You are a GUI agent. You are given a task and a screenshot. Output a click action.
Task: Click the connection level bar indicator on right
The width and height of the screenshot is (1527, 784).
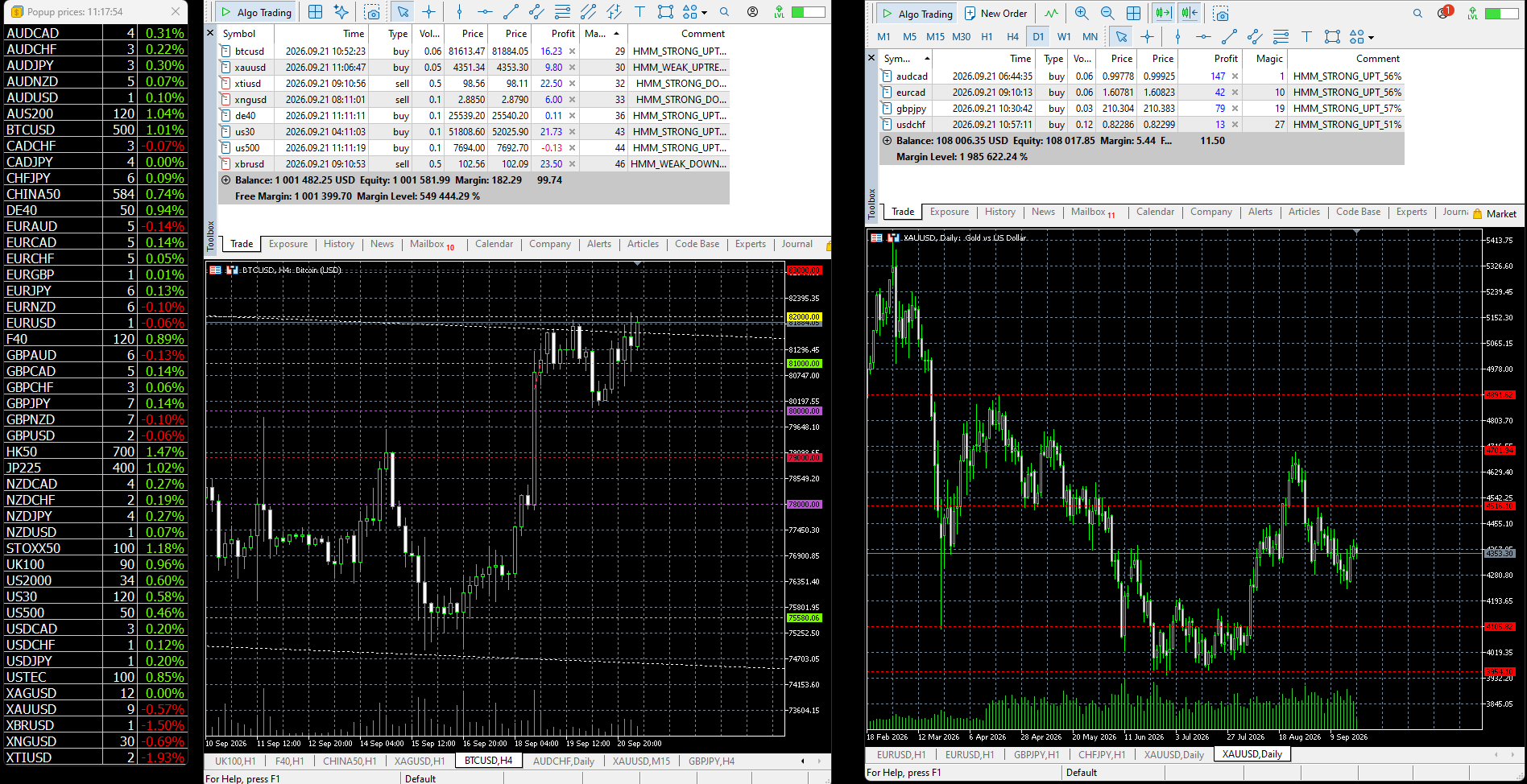(1501, 14)
